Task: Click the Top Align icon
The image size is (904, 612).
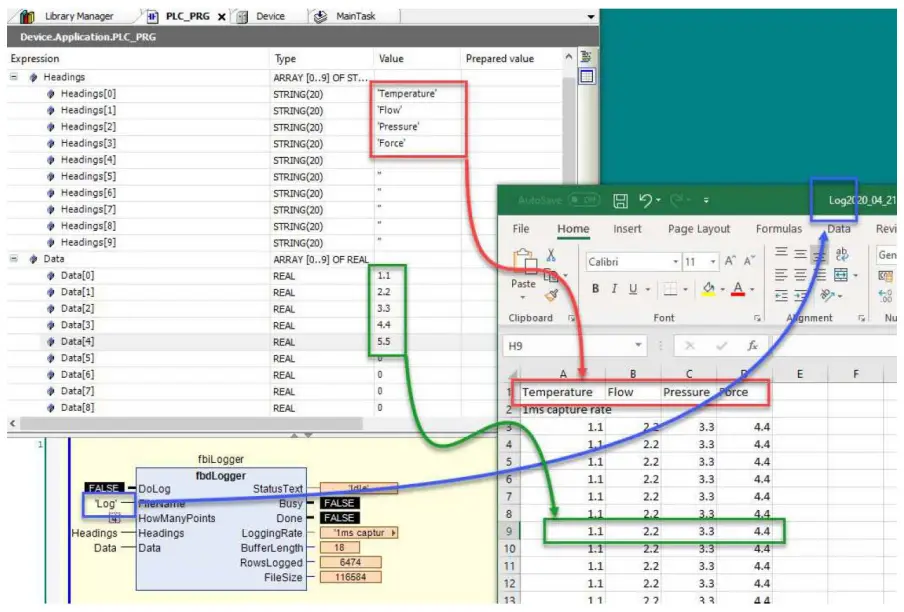Action: pyautogui.click(x=781, y=252)
